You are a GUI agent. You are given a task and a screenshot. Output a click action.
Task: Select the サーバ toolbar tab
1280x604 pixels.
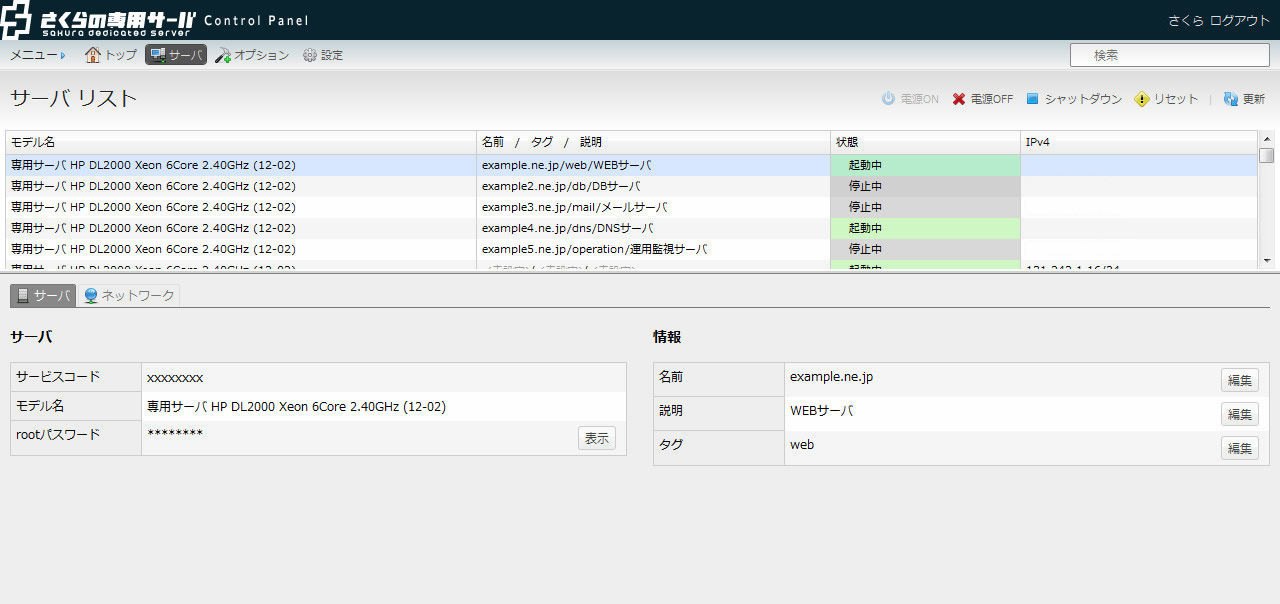(x=176, y=55)
